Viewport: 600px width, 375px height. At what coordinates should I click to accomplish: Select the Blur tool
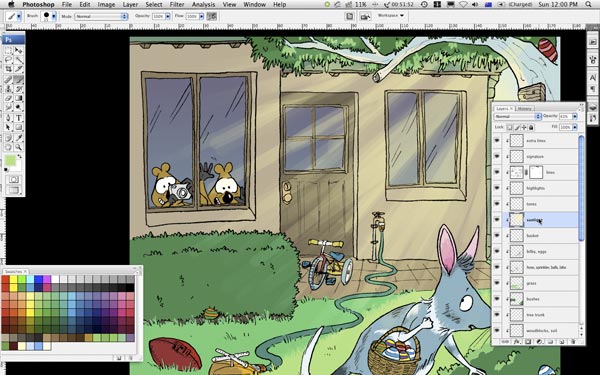pos(8,108)
